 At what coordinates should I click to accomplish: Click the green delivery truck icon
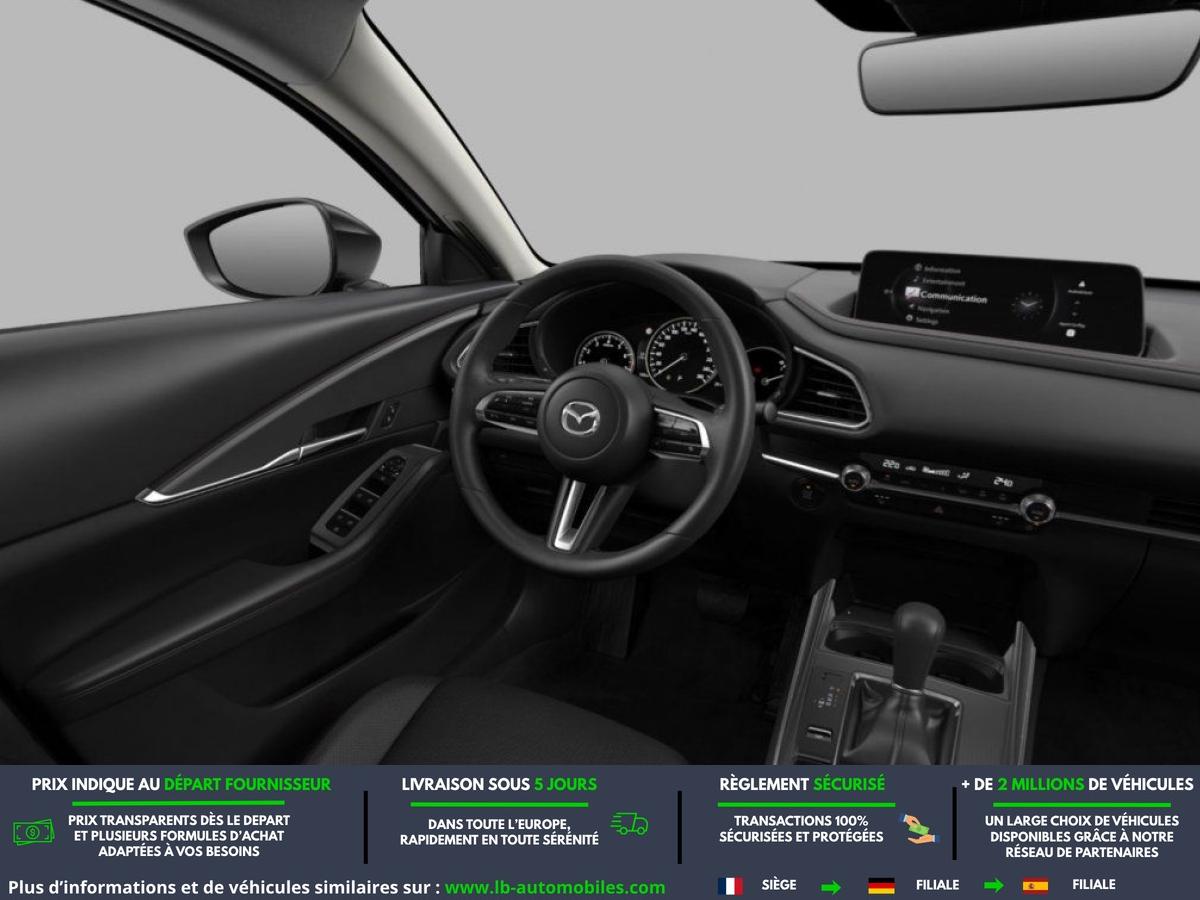(x=630, y=824)
